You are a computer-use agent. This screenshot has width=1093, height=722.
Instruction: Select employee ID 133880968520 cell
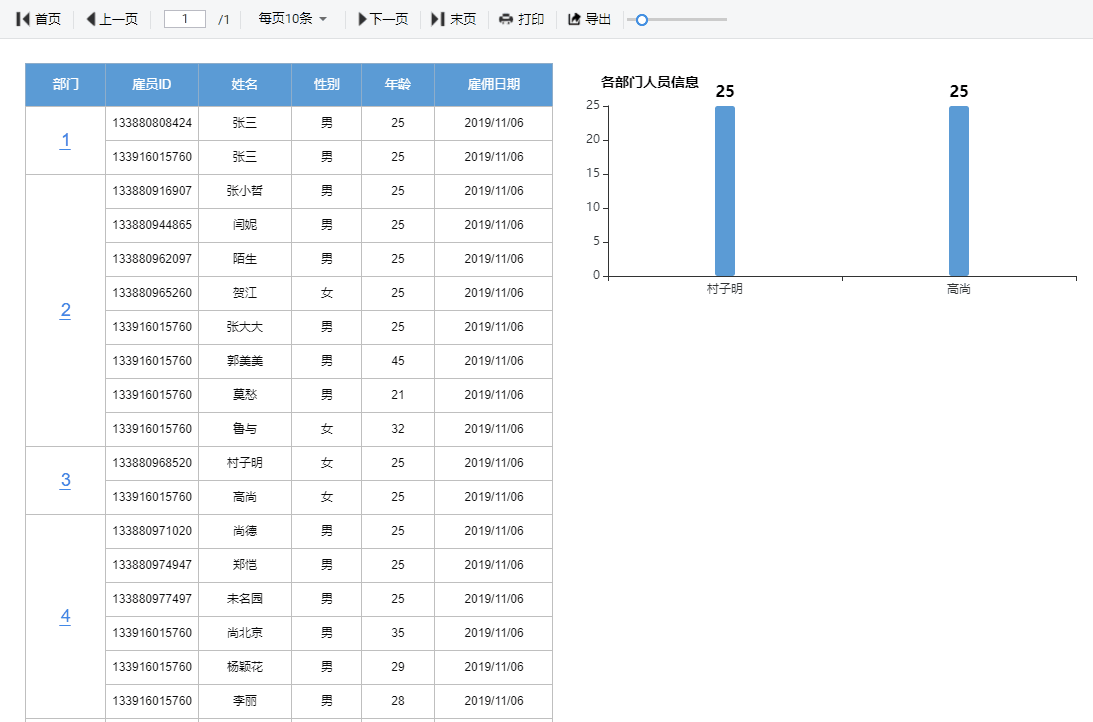click(x=152, y=463)
